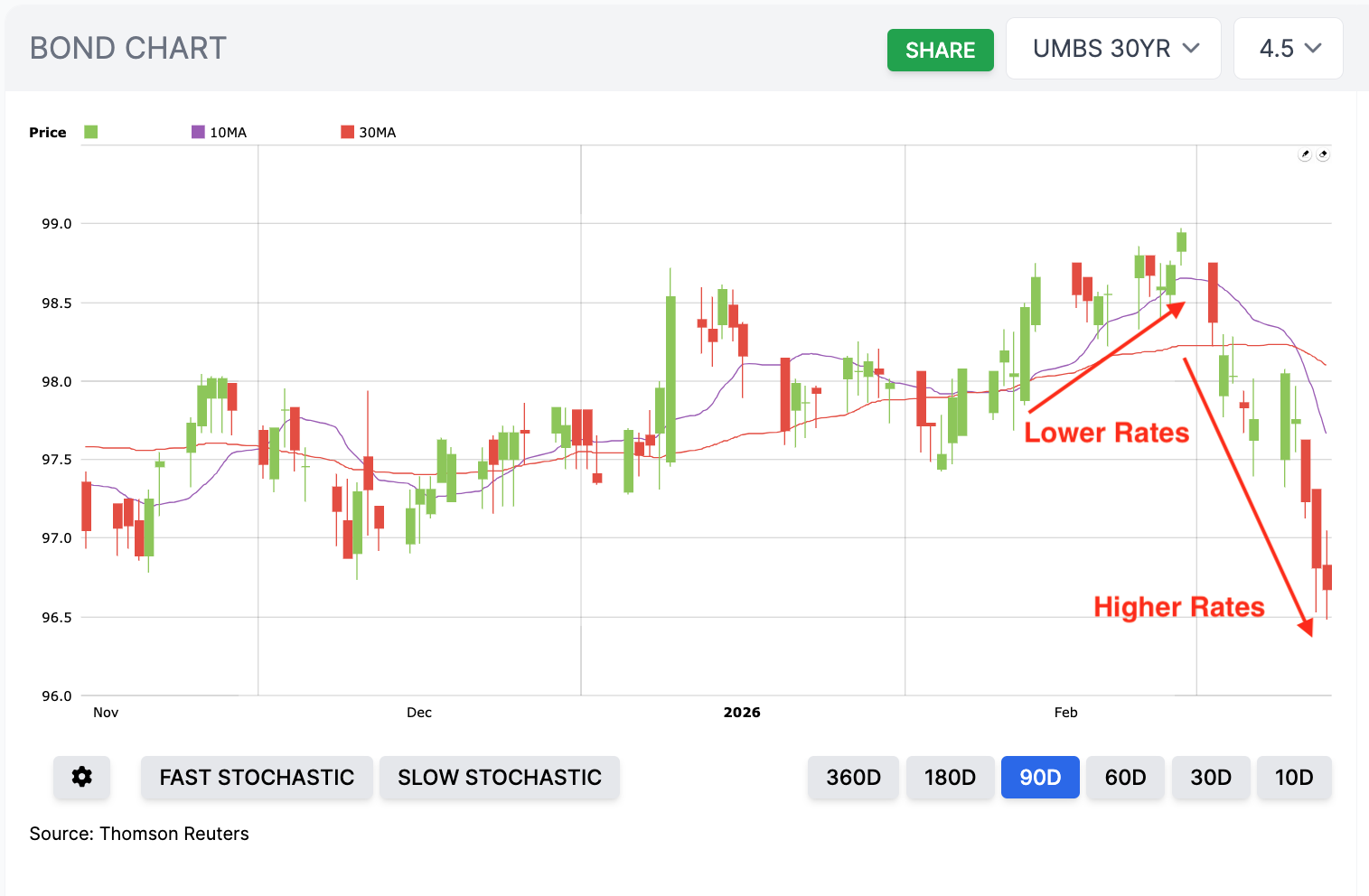1369x896 pixels.
Task: Click the 10MA legend label
Action: click(229, 132)
